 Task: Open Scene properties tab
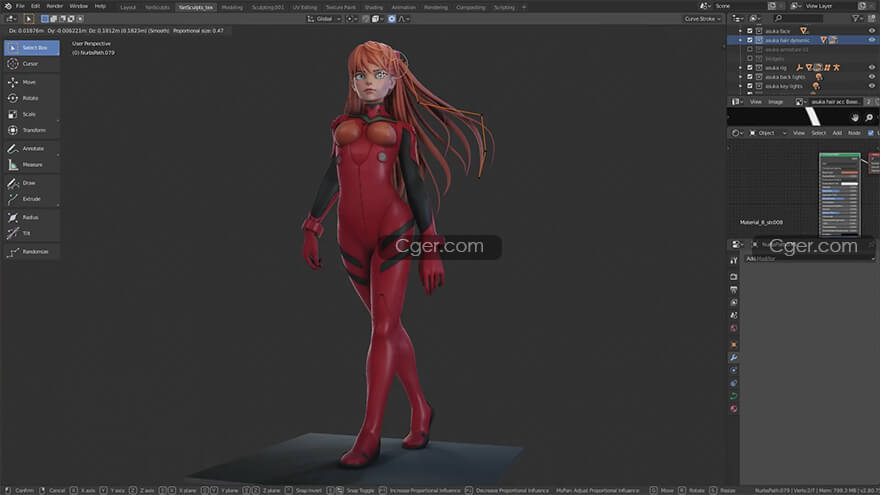click(734, 315)
